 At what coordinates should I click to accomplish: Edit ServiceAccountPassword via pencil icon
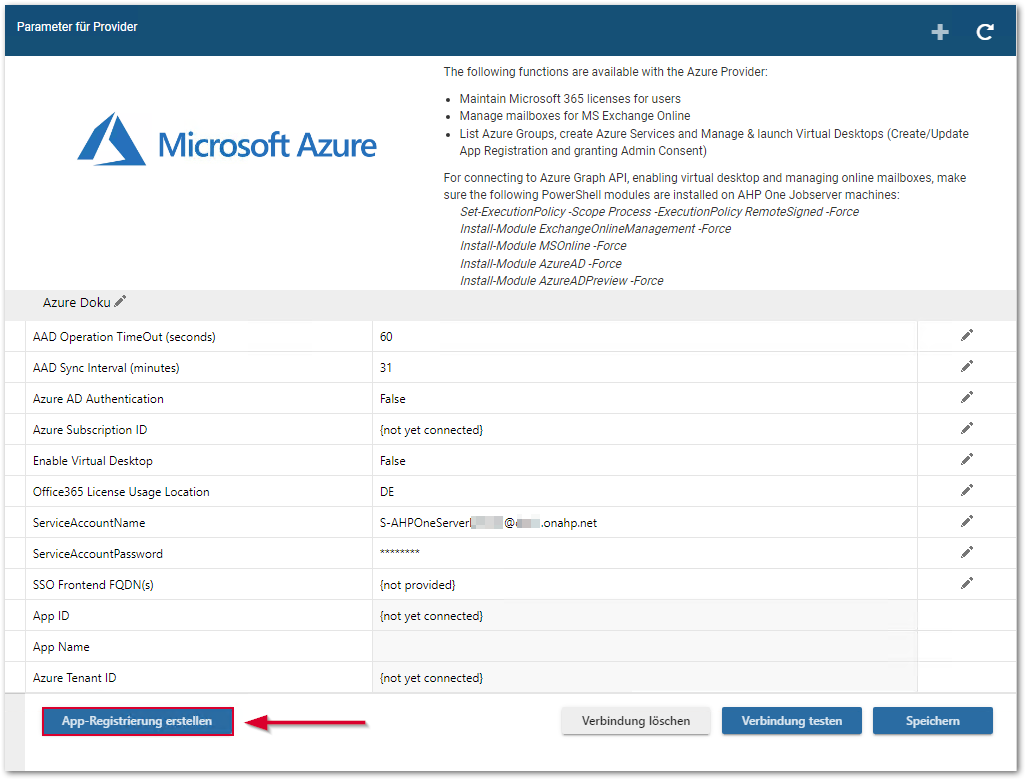966,552
